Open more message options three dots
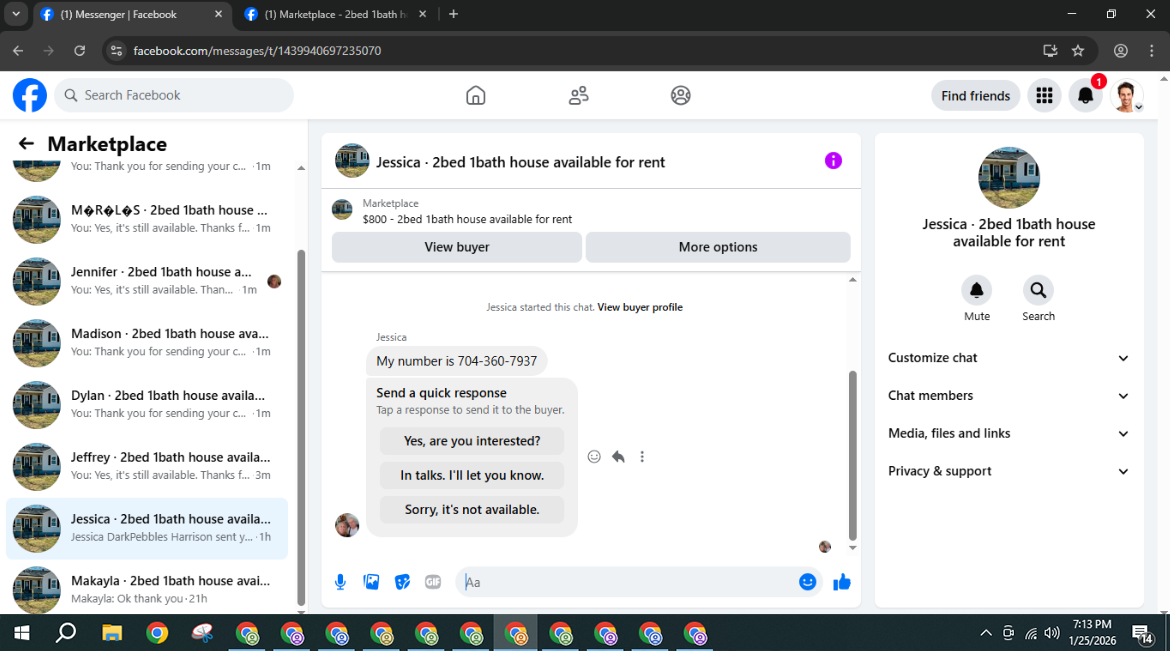Image resolution: width=1170 pixels, height=651 pixels. click(642, 457)
